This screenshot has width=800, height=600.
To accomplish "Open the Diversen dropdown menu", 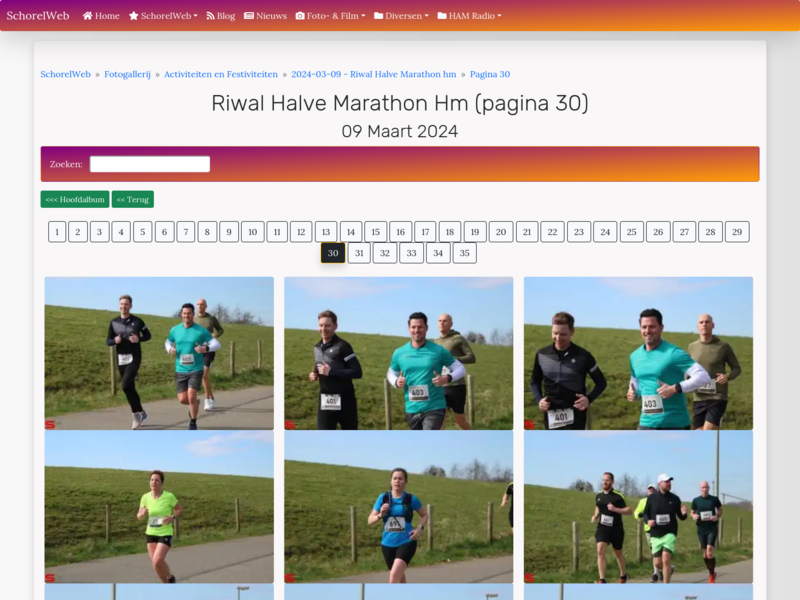I will click(401, 16).
